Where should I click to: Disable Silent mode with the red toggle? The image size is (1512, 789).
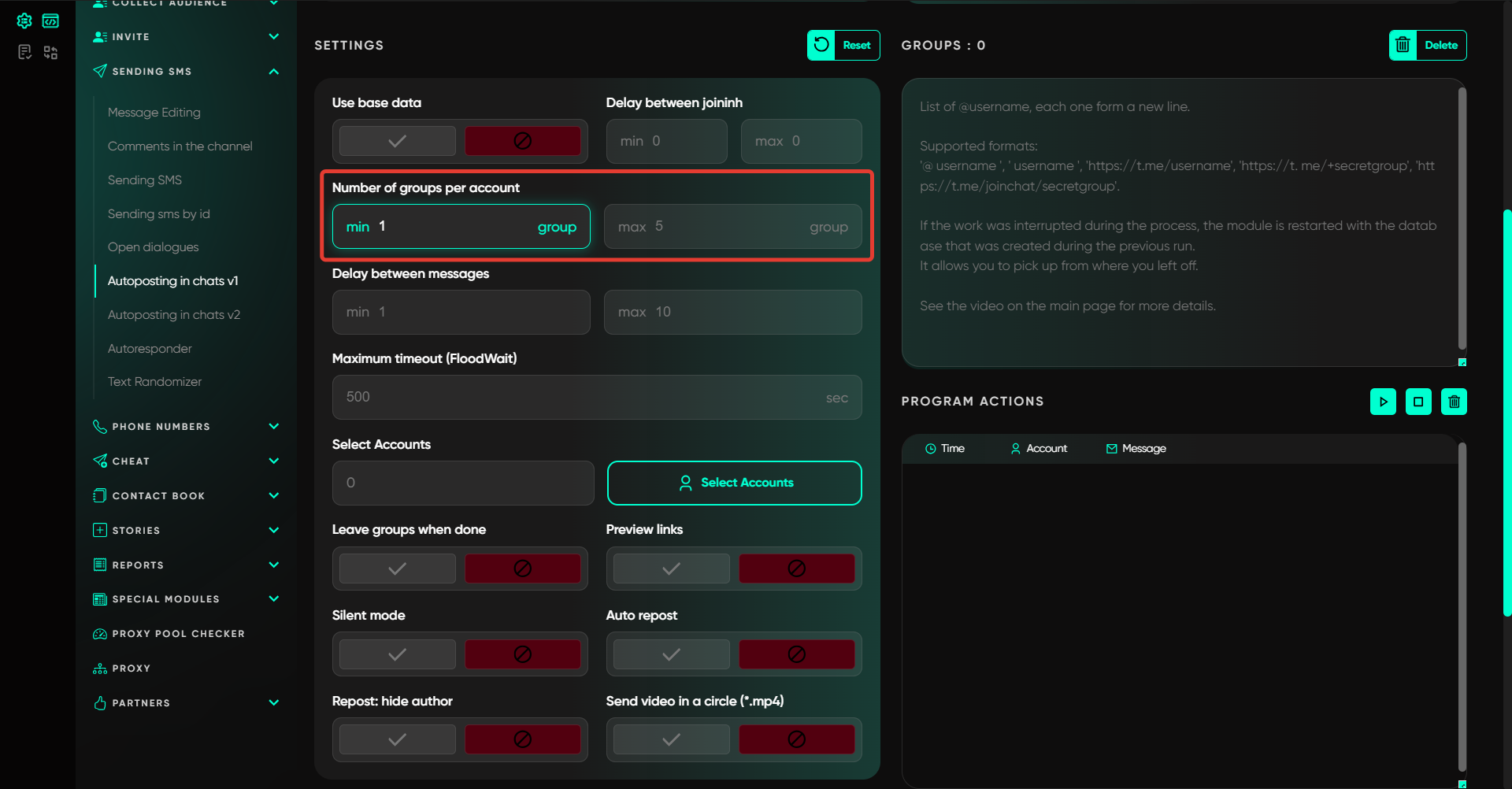click(x=522, y=654)
